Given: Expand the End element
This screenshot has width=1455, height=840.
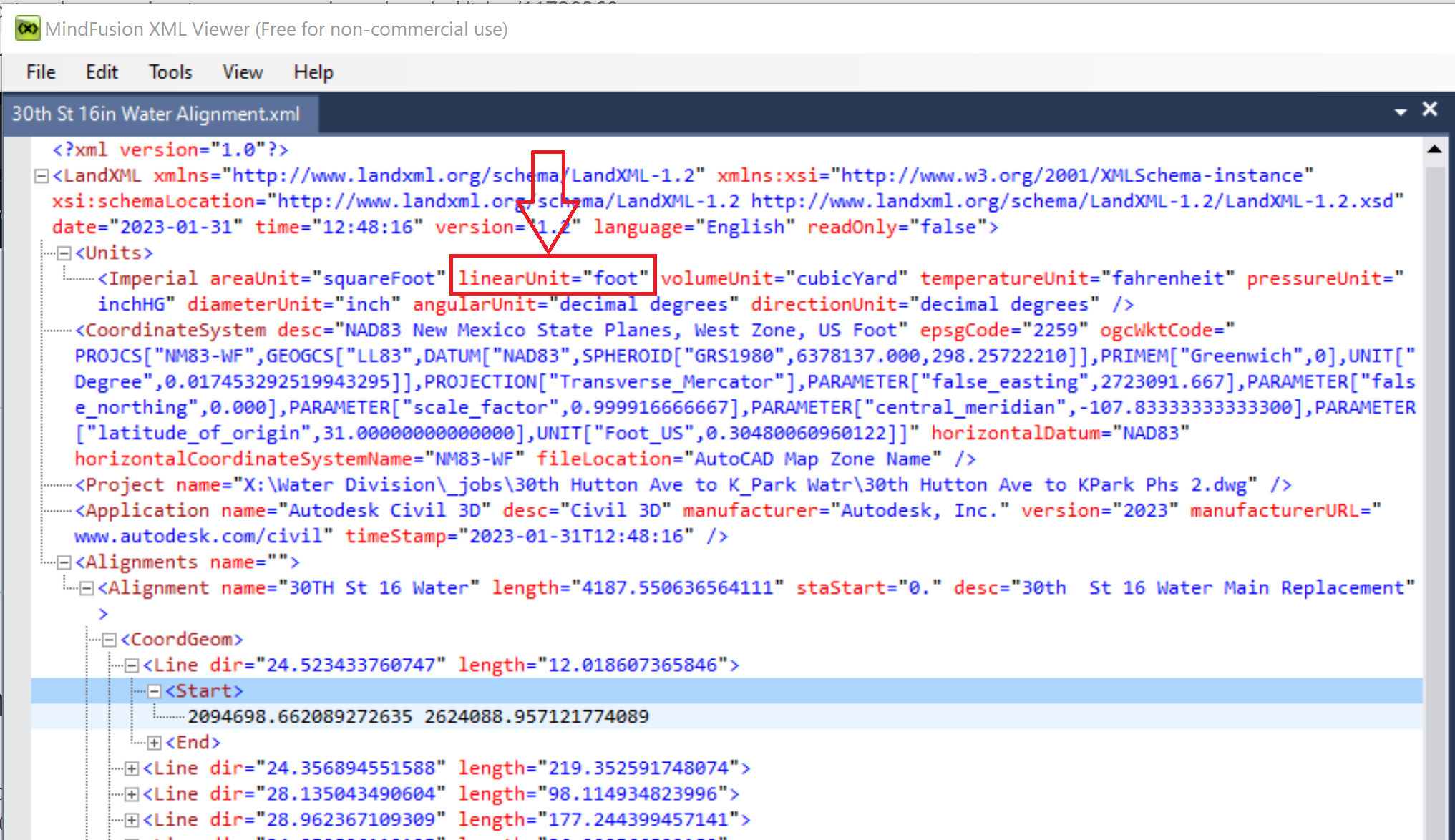Looking at the screenshot, I should [154, 742].
